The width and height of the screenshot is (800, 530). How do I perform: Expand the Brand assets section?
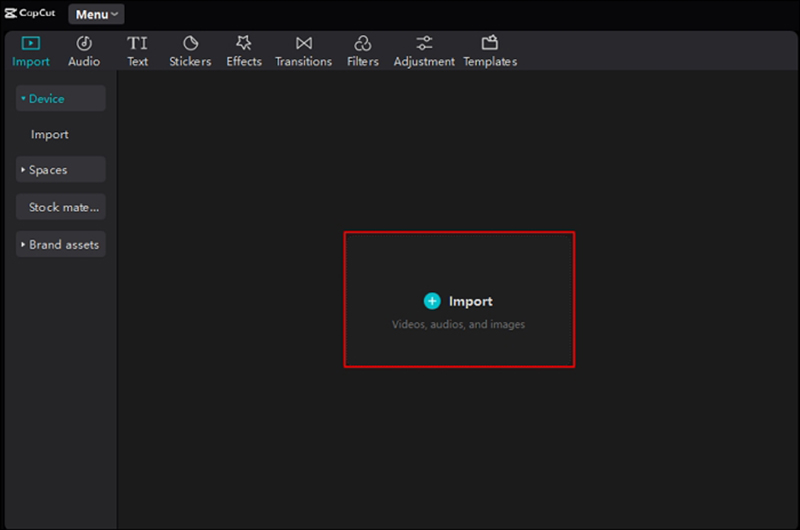60,245
